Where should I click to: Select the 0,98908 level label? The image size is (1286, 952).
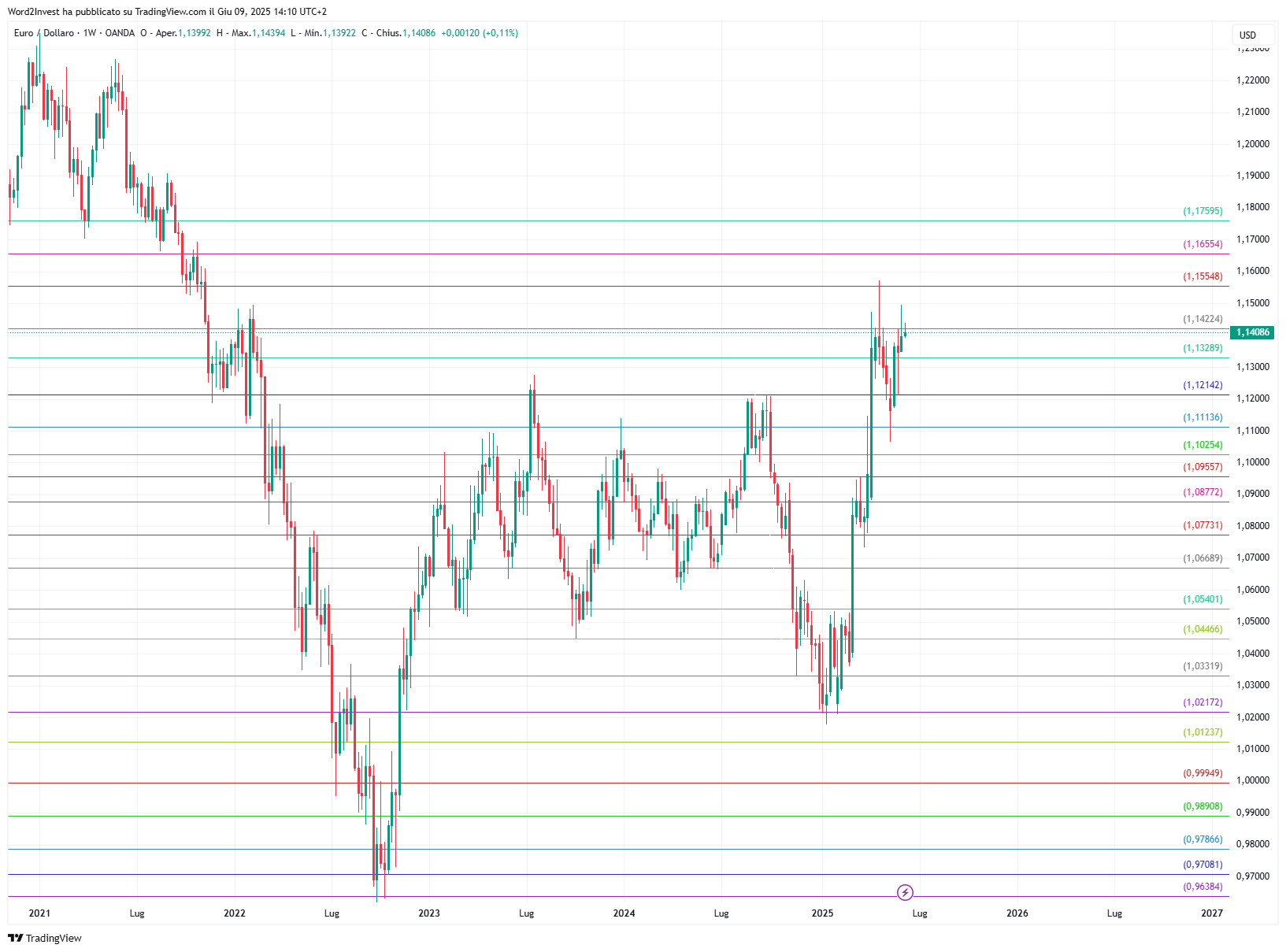(x=1203, y=806)
